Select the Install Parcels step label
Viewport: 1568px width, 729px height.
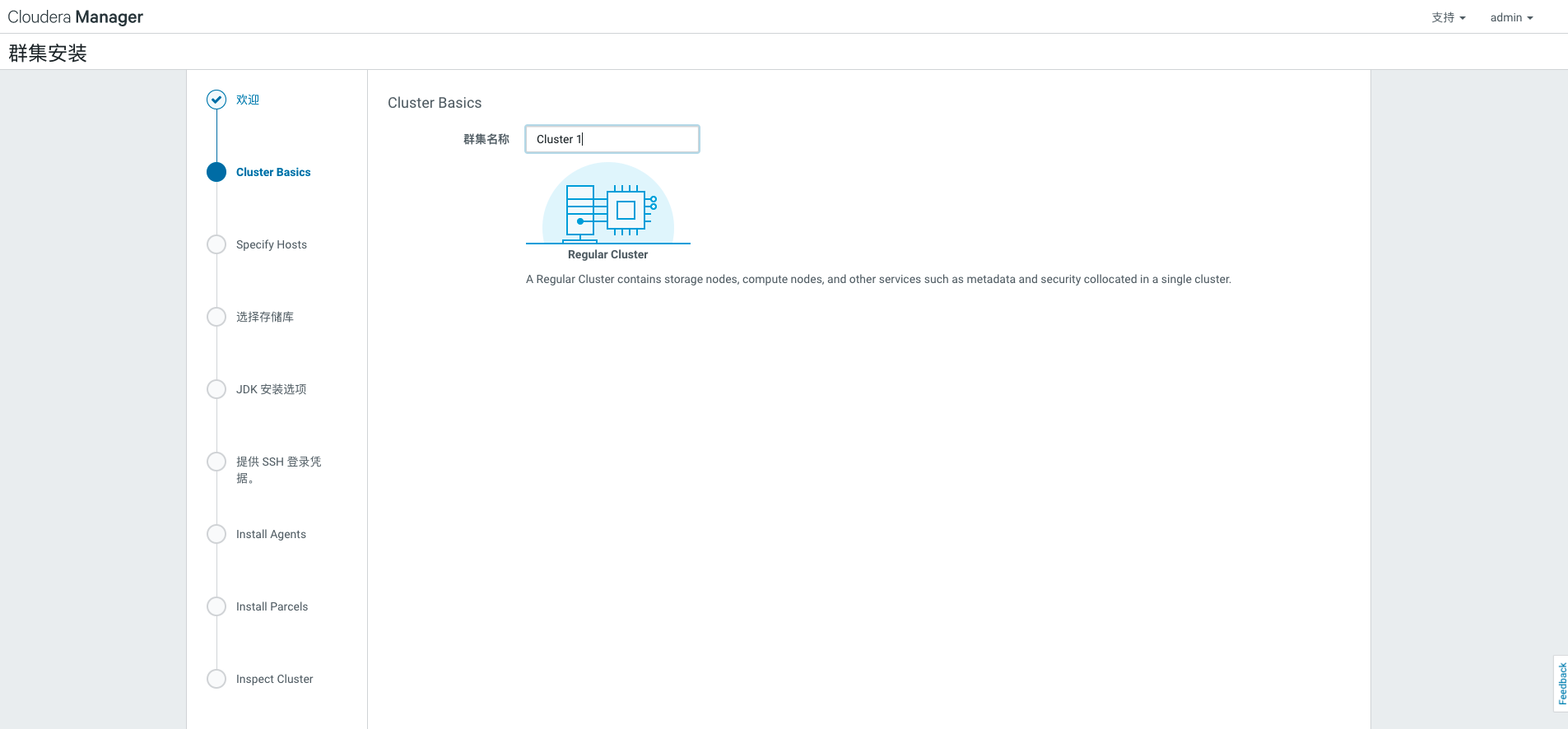(x=272, y=606)
